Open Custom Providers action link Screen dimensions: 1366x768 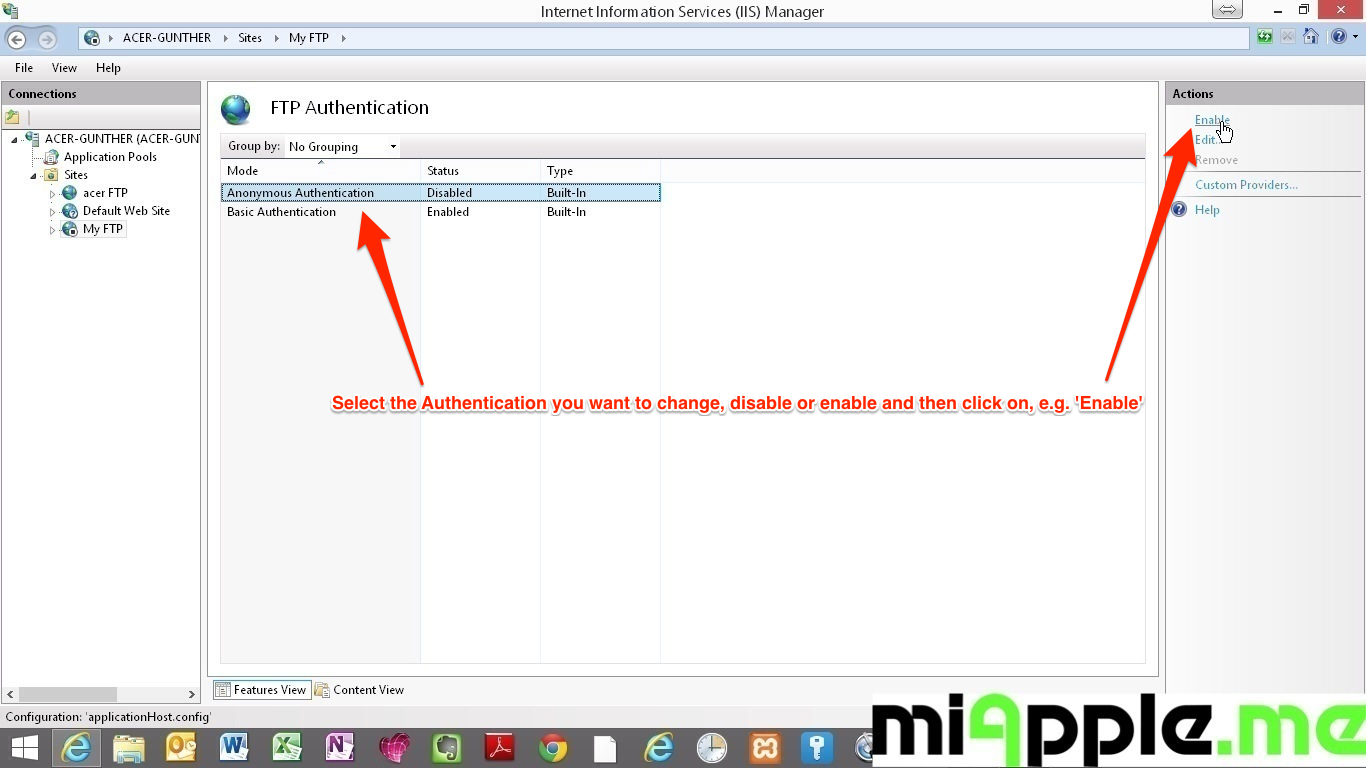coord(1246,185)
